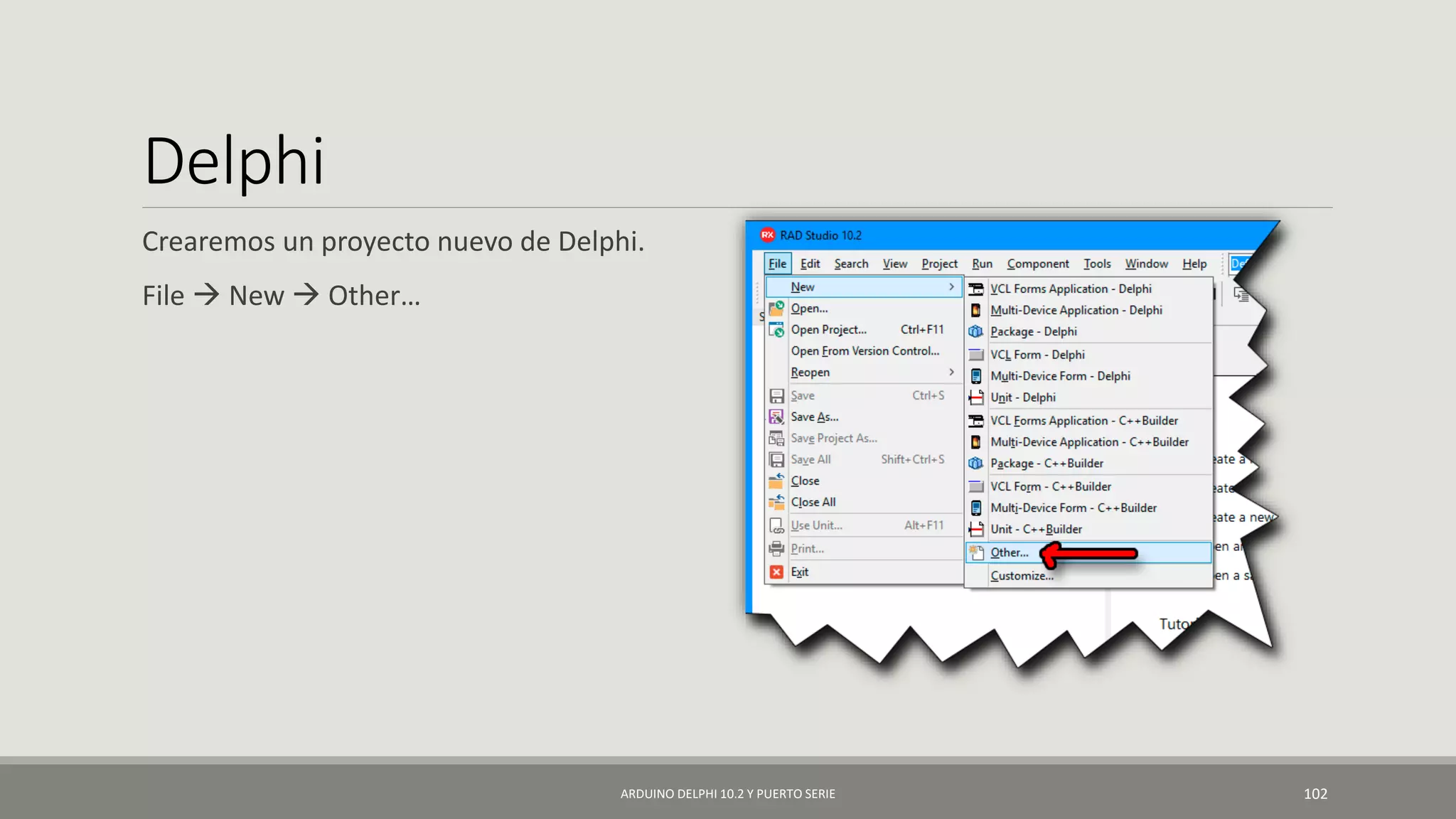Choose Open... from File menu
The image size is (1456, 819).
[x=864, y=309]
